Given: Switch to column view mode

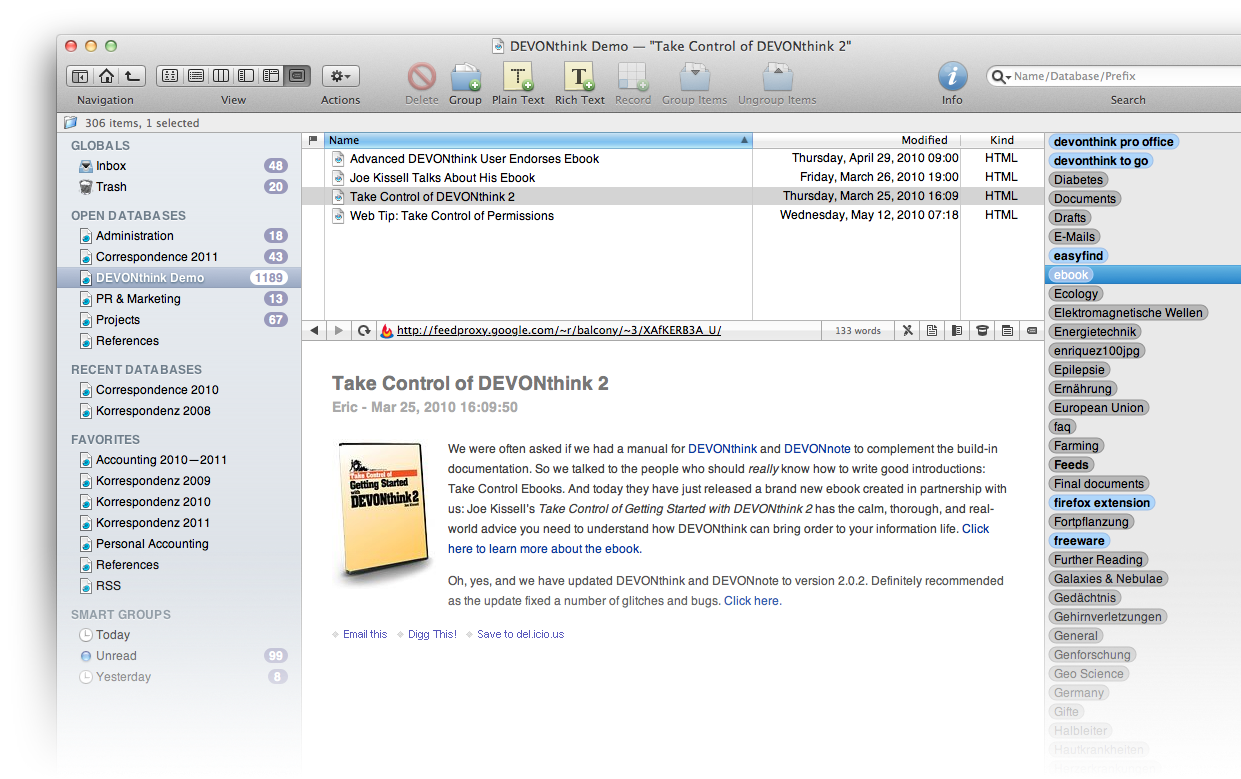Looking at the screenshot, I should 221,76.
